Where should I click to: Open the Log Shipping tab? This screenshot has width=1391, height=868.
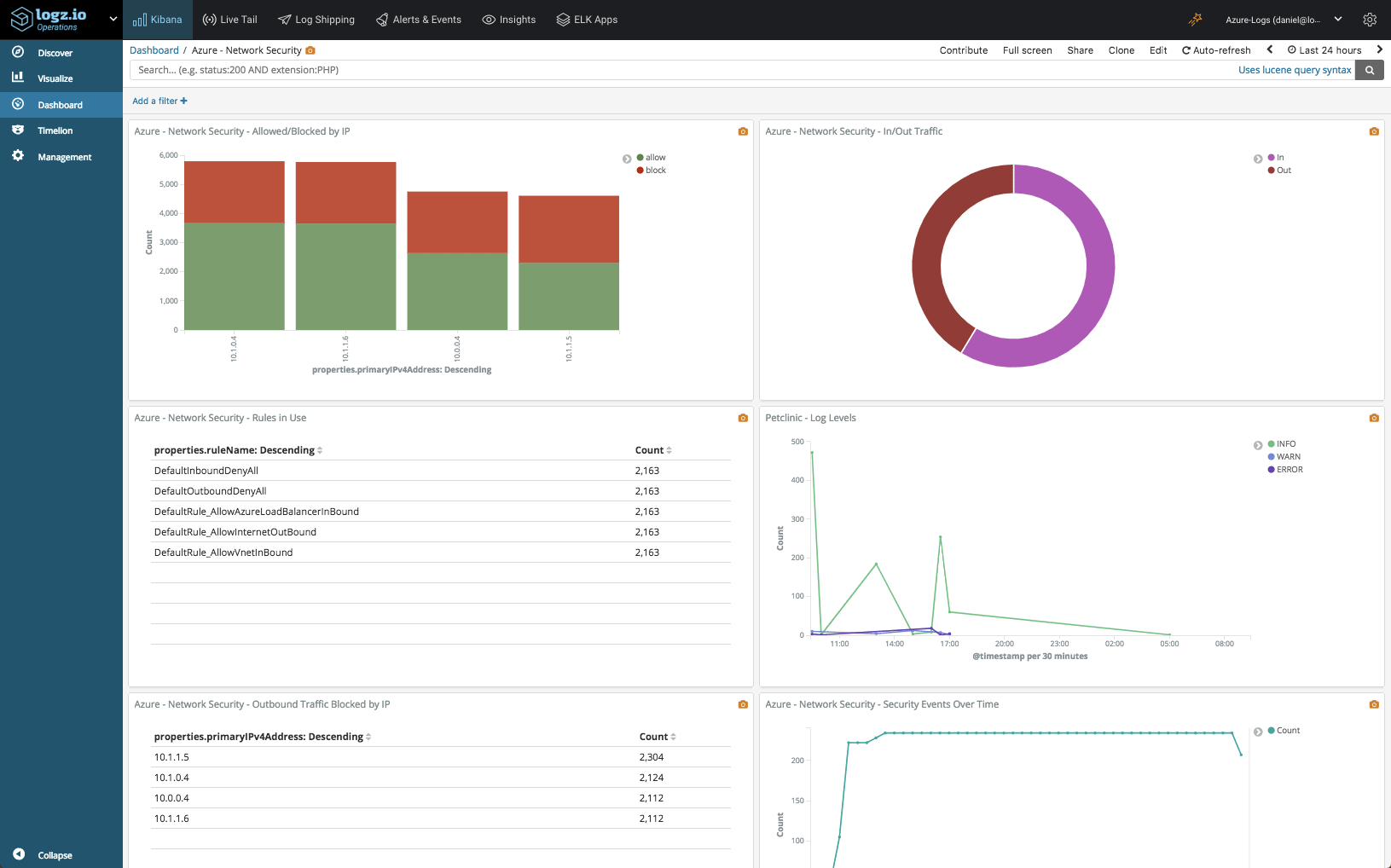(316, 20)
